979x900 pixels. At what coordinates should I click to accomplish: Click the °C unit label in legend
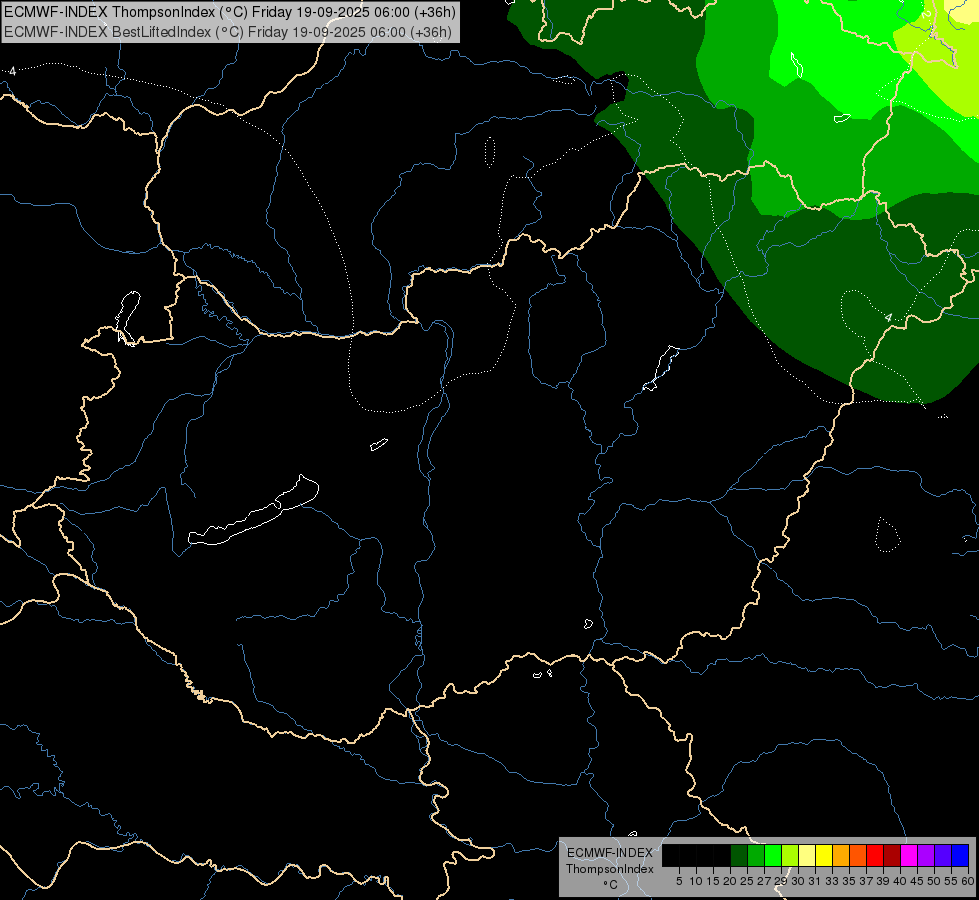611,884
